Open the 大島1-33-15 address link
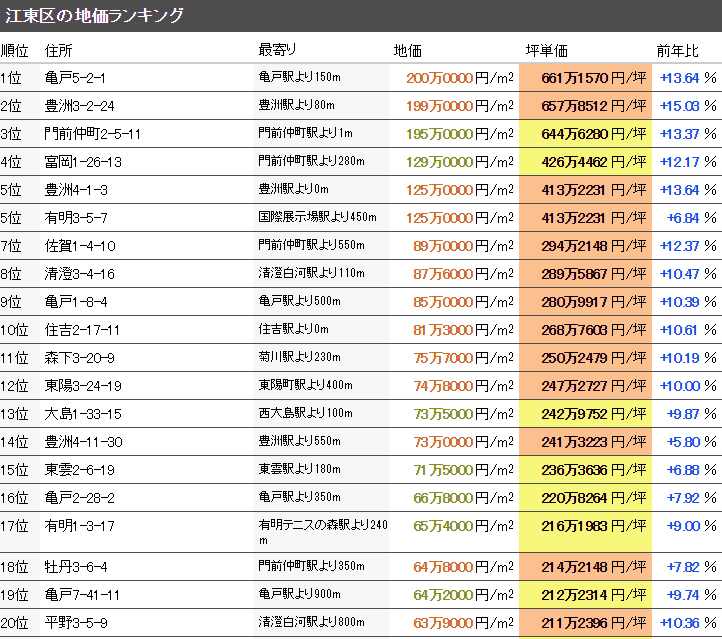Screen dimensions: 722x639 tap(84, 414)
